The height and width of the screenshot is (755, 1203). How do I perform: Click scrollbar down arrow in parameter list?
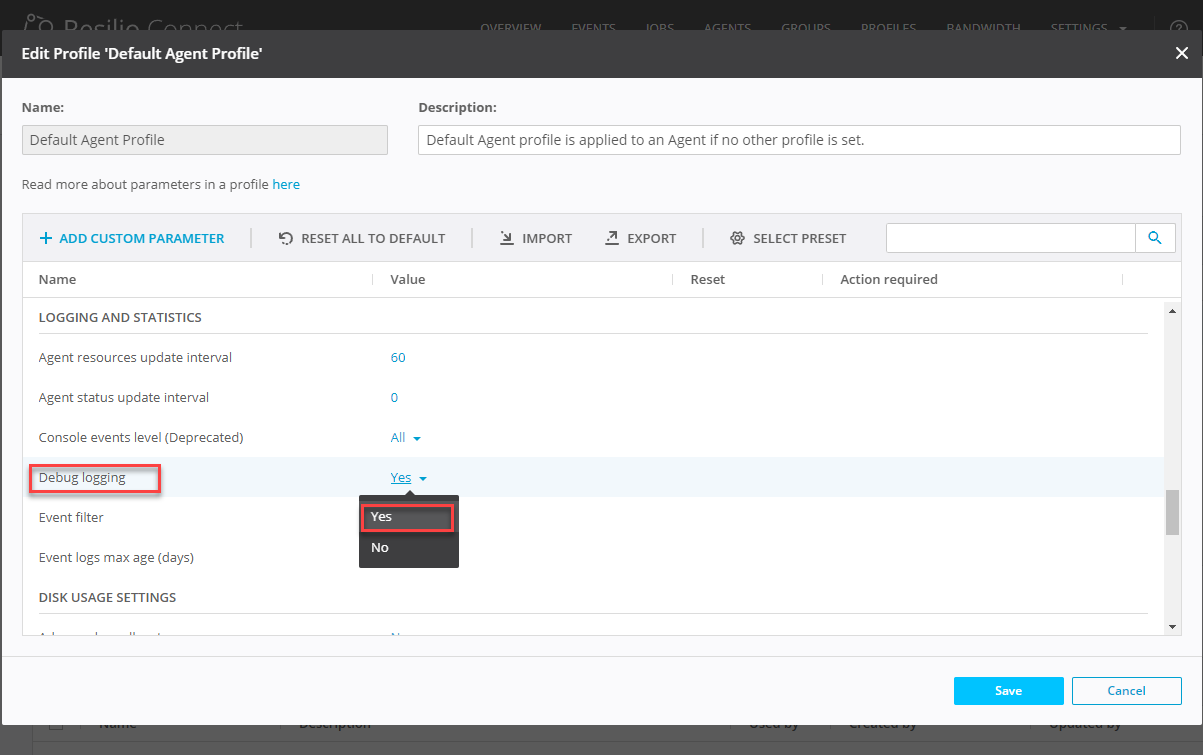1172,626
